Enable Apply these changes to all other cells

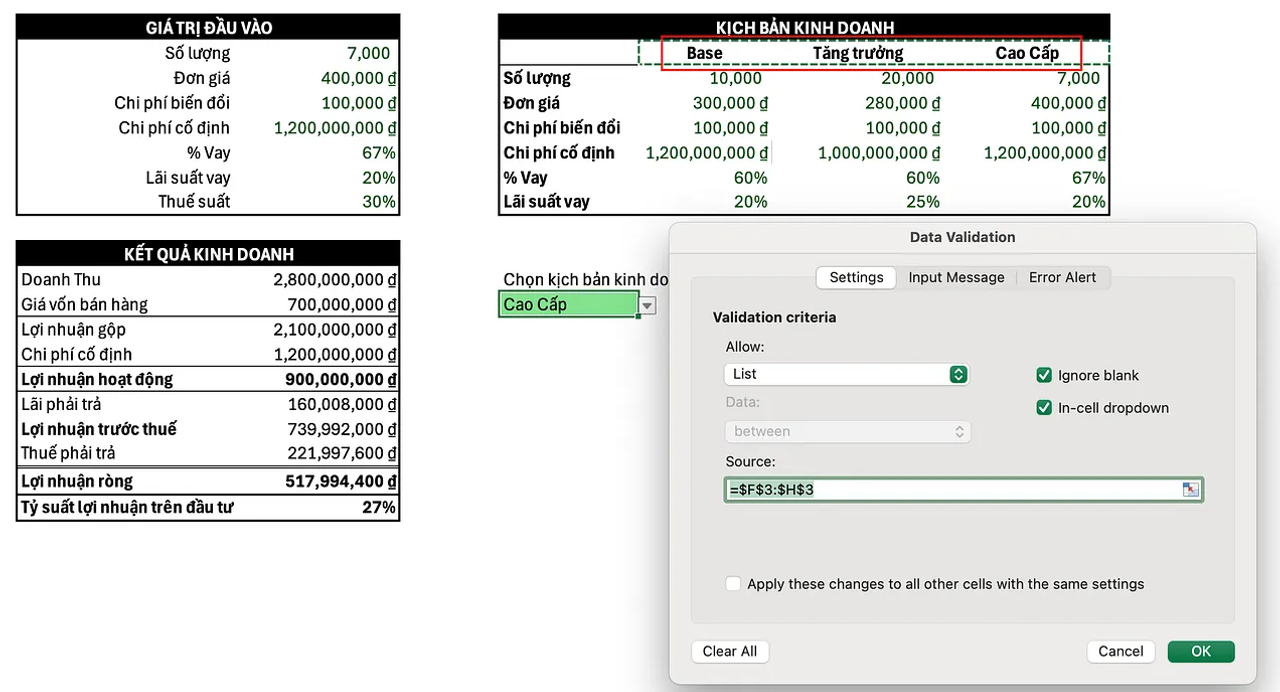(734, 584)
